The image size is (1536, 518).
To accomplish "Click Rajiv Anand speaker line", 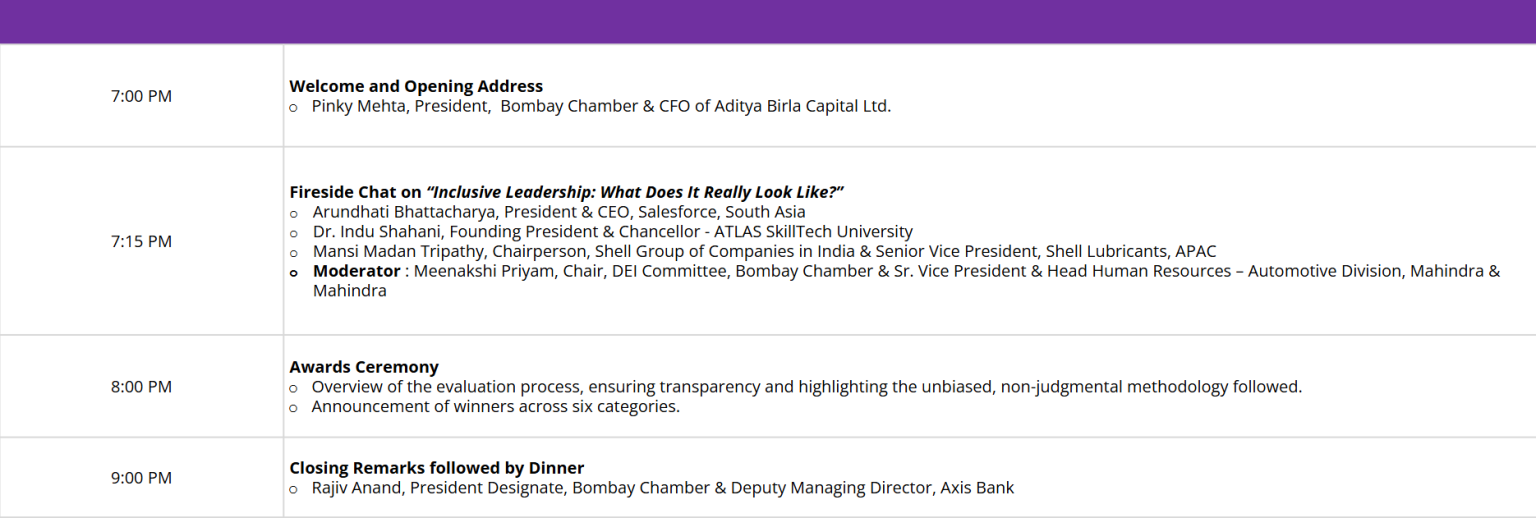I will [x=663, y=488].
